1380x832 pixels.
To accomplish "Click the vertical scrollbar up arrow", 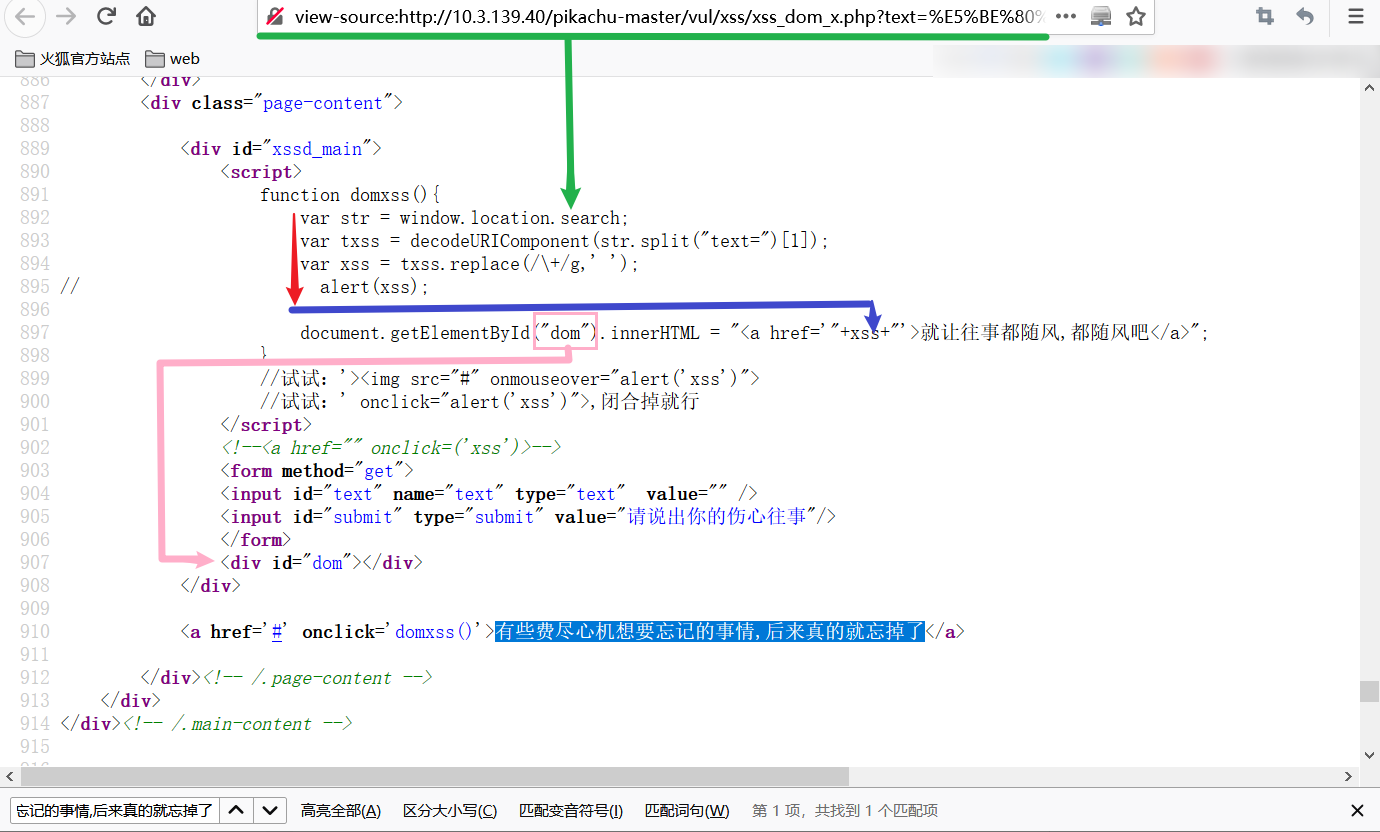I will pos(1369,88).
